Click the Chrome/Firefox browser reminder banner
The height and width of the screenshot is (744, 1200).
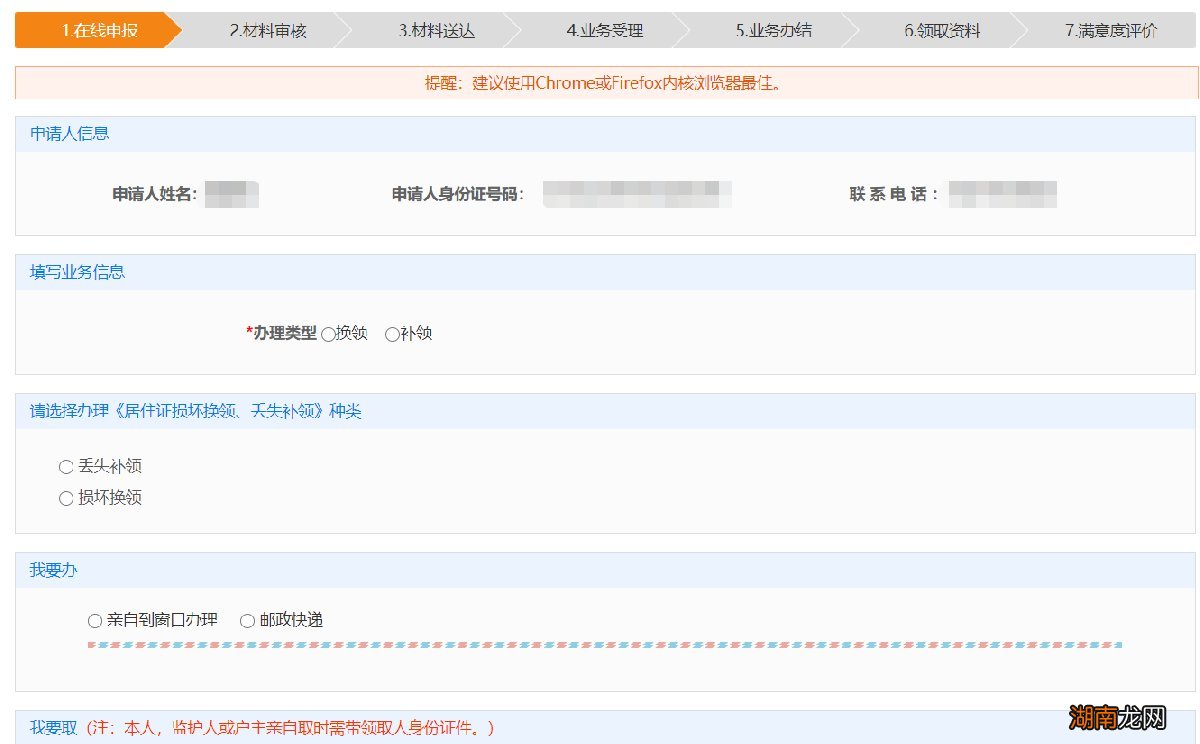pos(600,82)
